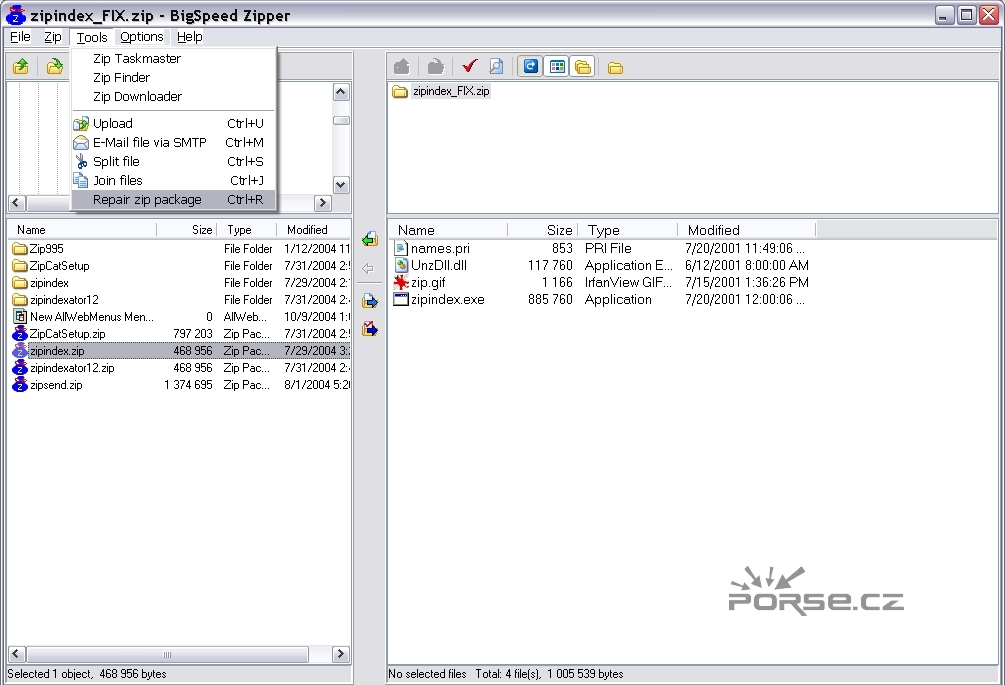Viewport: 1005px width, 685px height.
Task: Click the grayed-out left arrow icon between panes
Action: pyautogui.click(x=368, y=268)
